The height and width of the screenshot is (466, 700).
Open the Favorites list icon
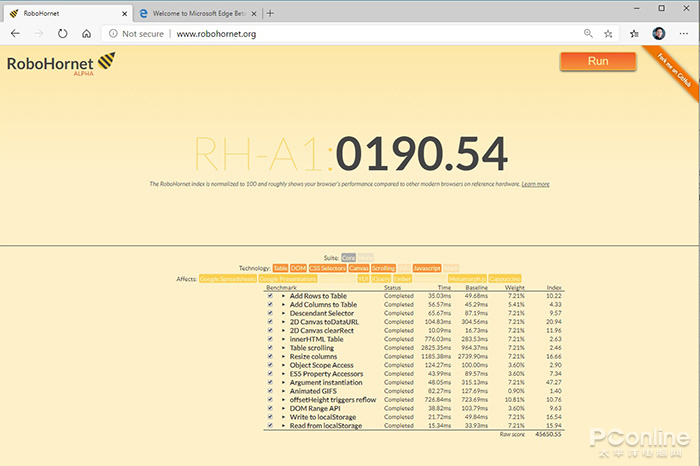[634, 33]
